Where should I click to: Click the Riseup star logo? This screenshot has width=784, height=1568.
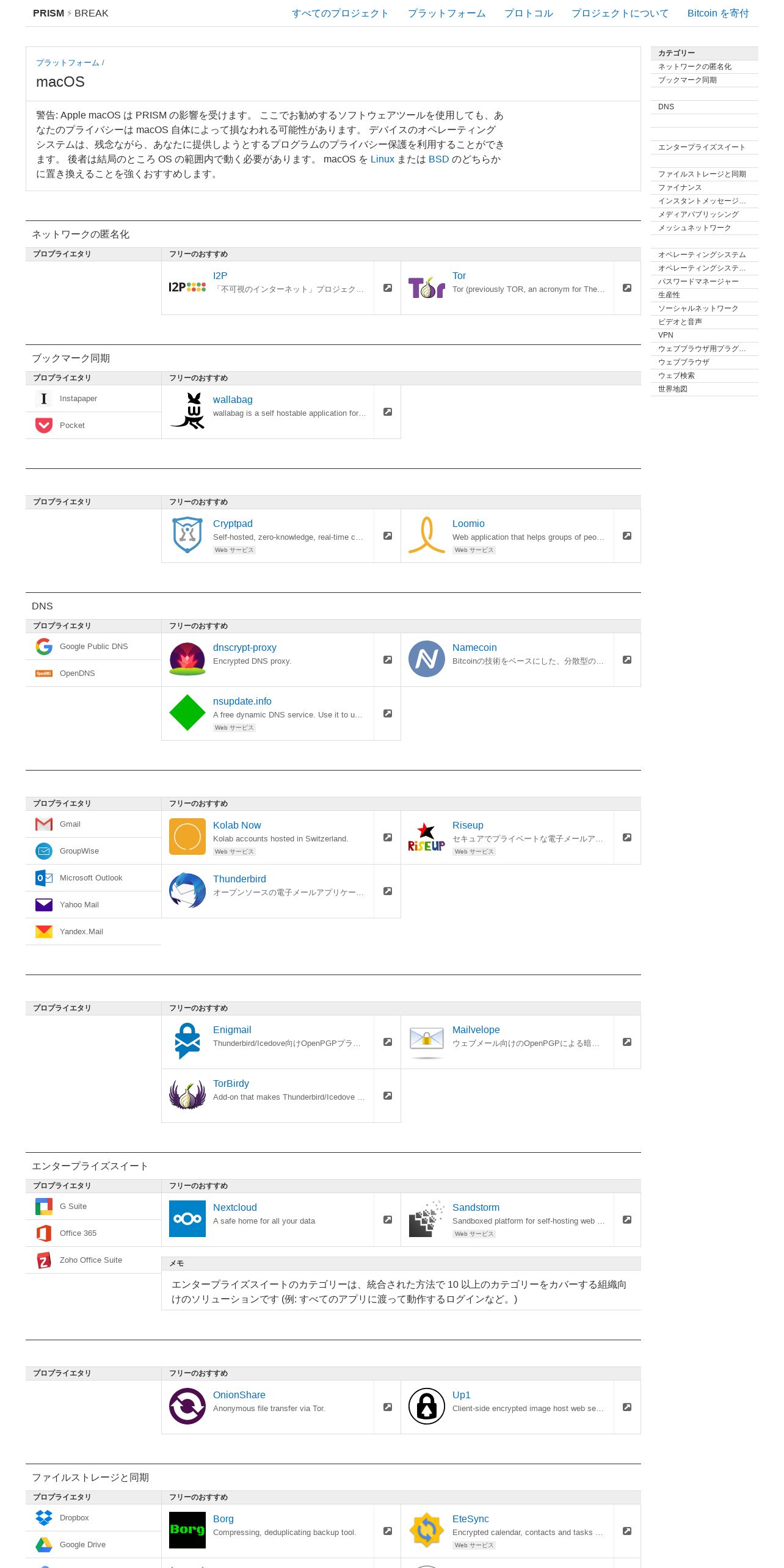point(426,837)
